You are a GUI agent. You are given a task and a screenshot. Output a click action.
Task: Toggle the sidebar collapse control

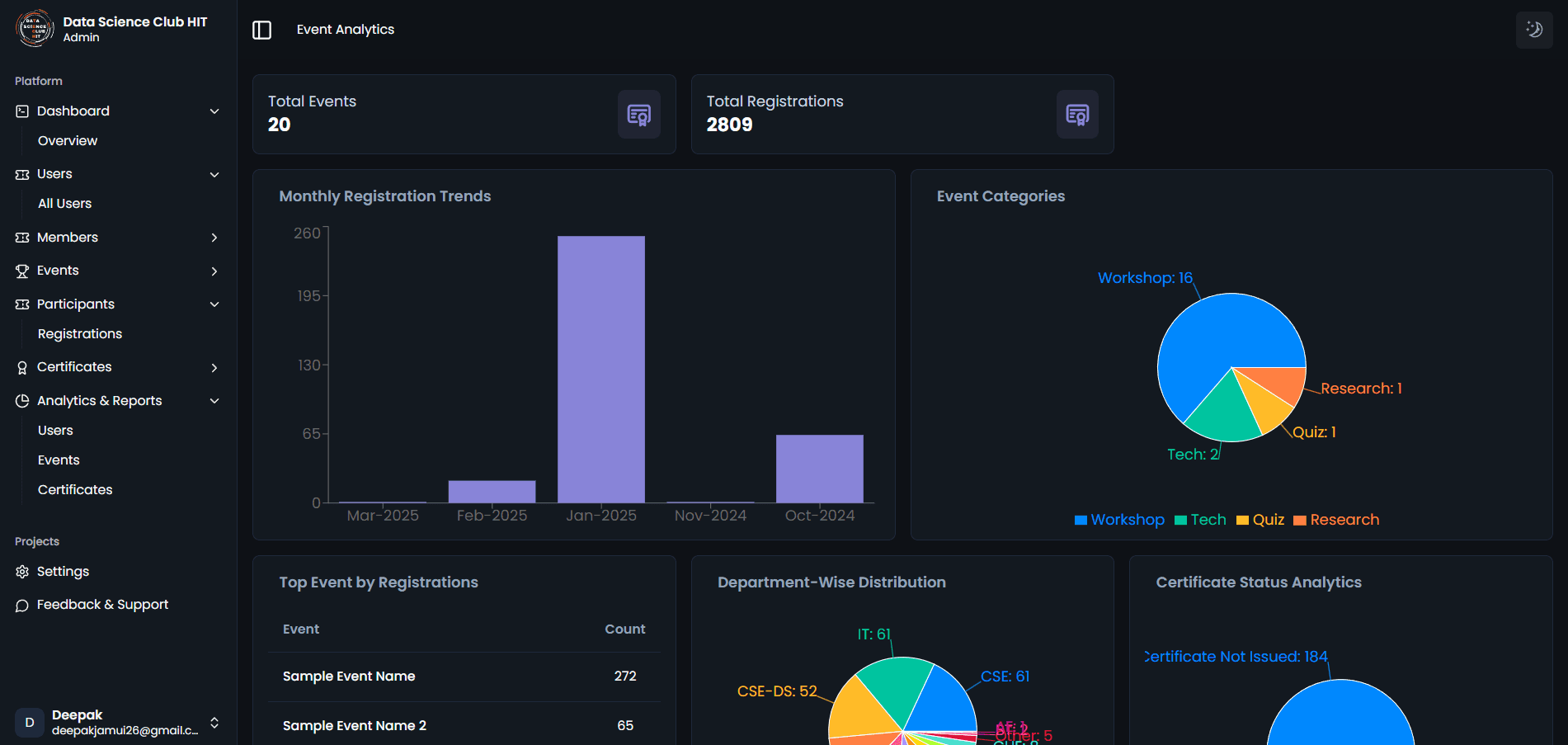(261, 29)
